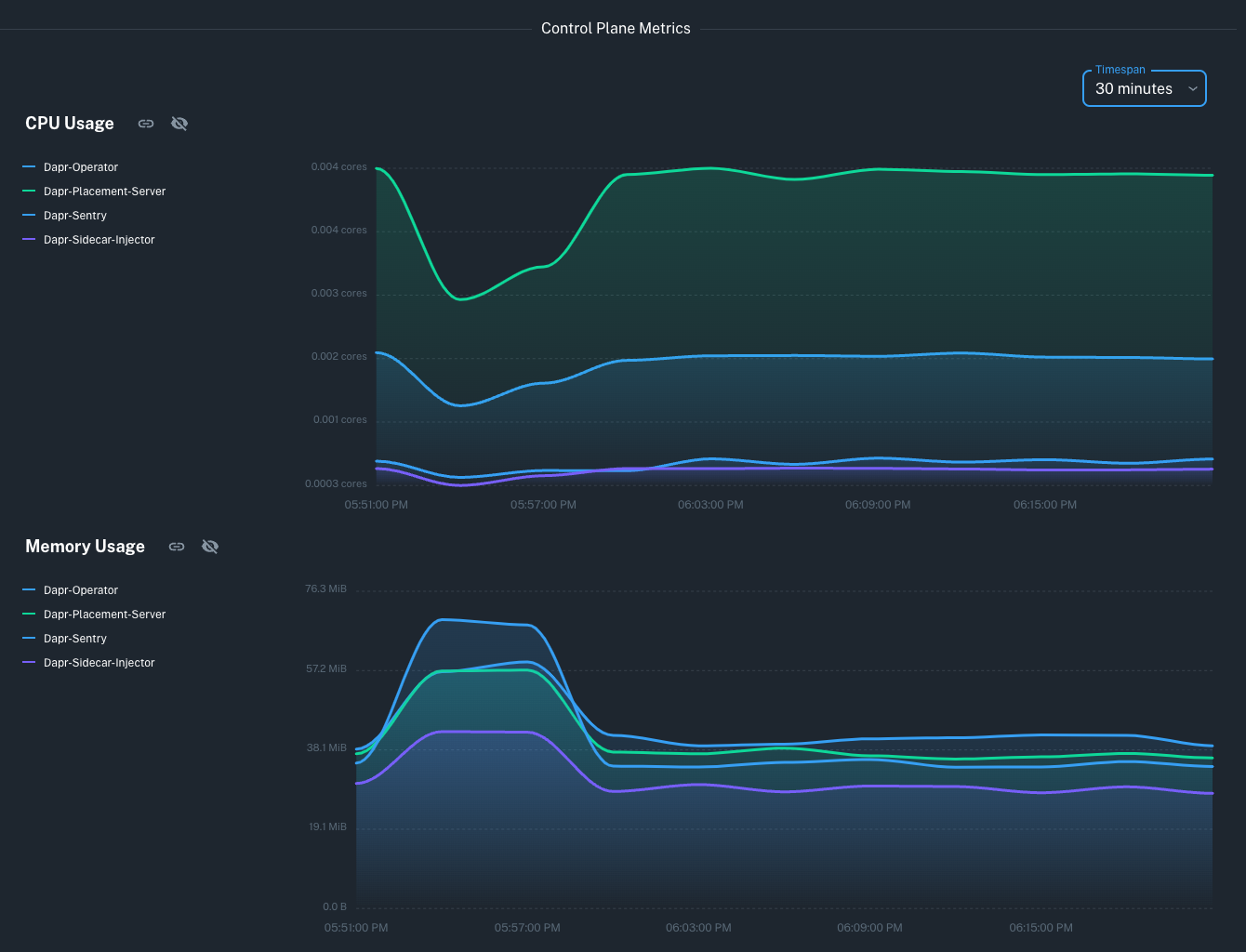Click the 0.001 cores axis label
1246x952 pixels.
[340, 420]
